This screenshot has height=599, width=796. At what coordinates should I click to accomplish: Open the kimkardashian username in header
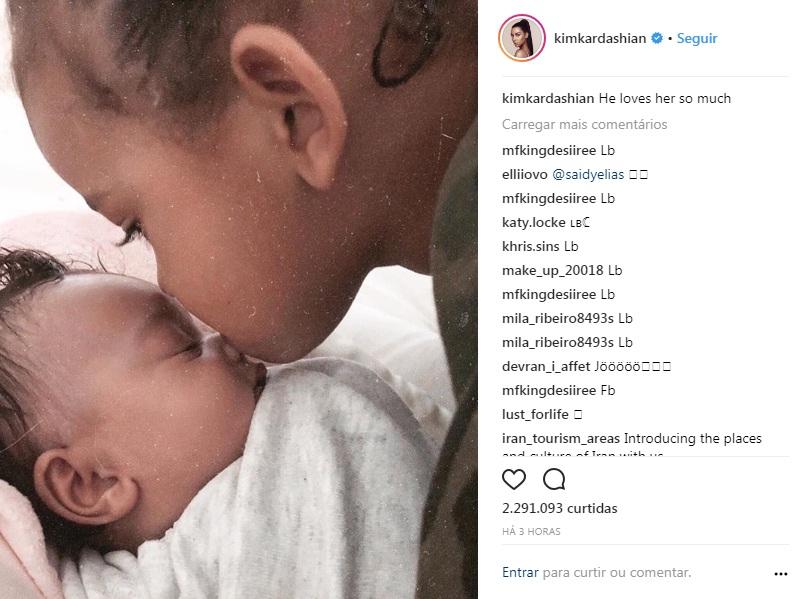click(600, 38)
